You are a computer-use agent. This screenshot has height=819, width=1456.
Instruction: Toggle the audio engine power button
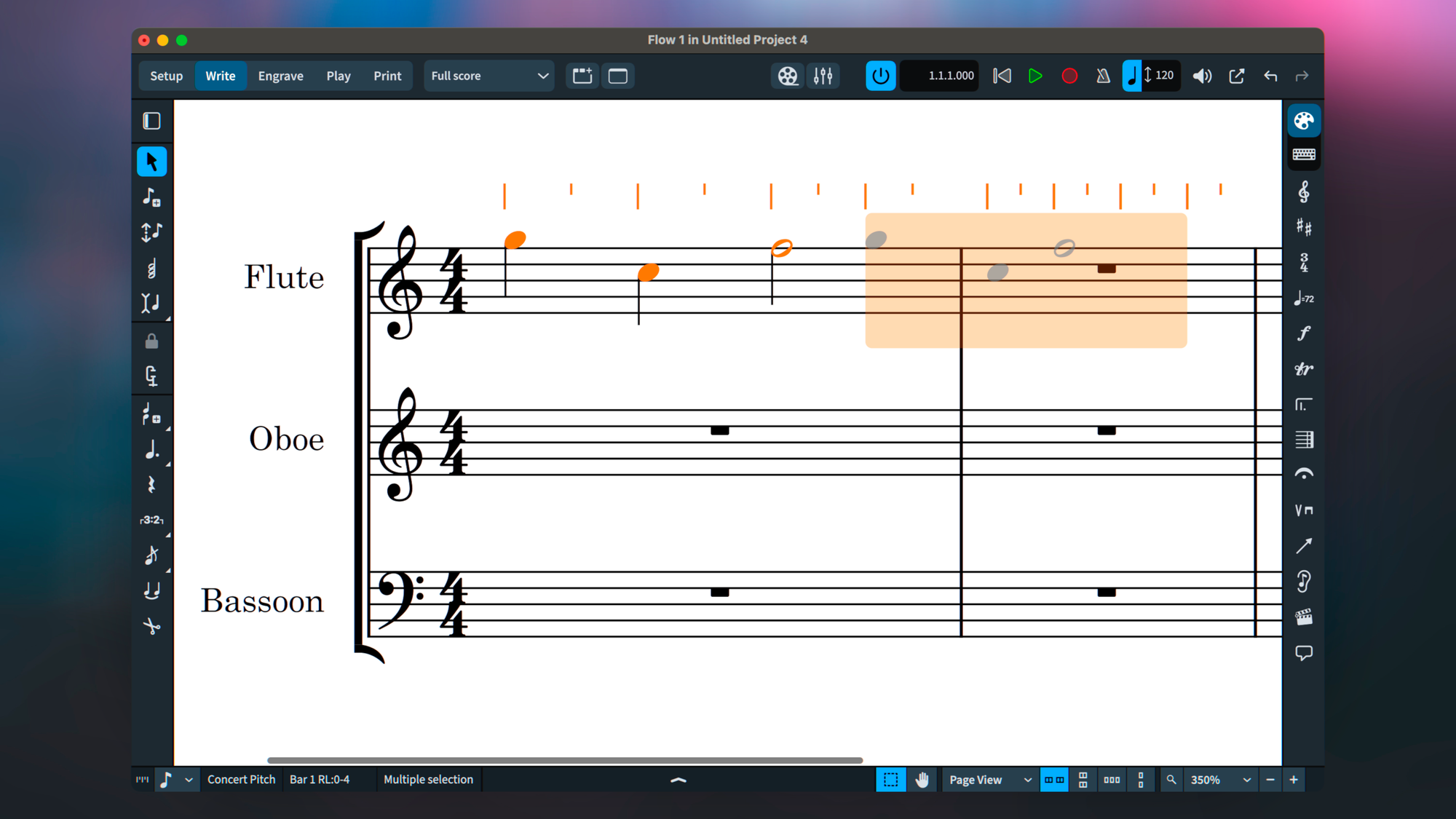(880, 76)
